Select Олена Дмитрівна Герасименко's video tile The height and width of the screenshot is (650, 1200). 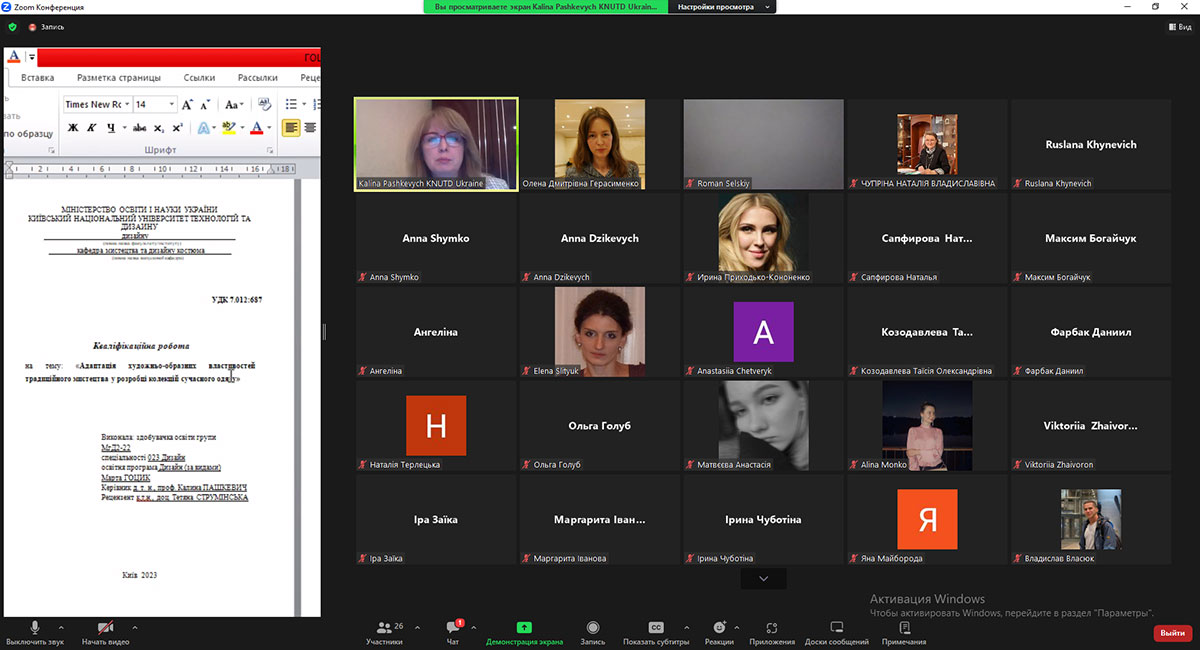point(600,144)
